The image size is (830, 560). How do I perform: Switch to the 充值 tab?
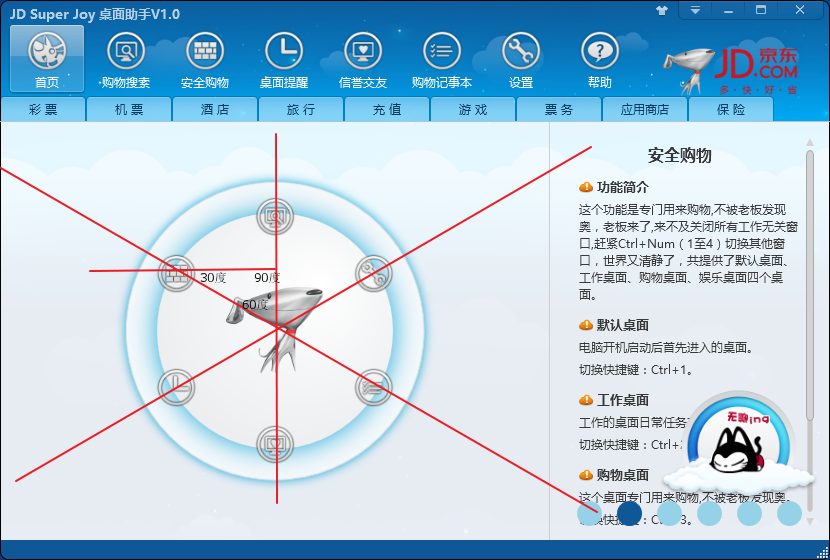click(x=387, y=110)
